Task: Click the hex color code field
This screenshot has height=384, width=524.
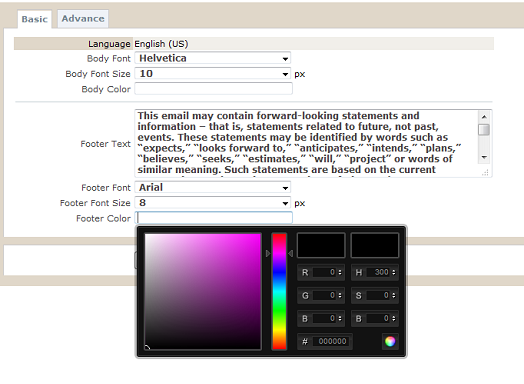Action: pos(332,341)
